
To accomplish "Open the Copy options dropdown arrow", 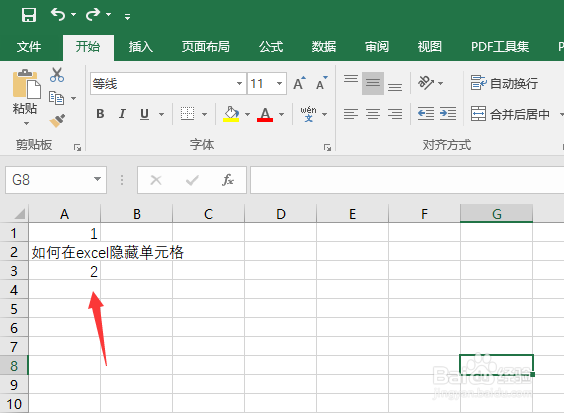I will click(x=74, y=98).
